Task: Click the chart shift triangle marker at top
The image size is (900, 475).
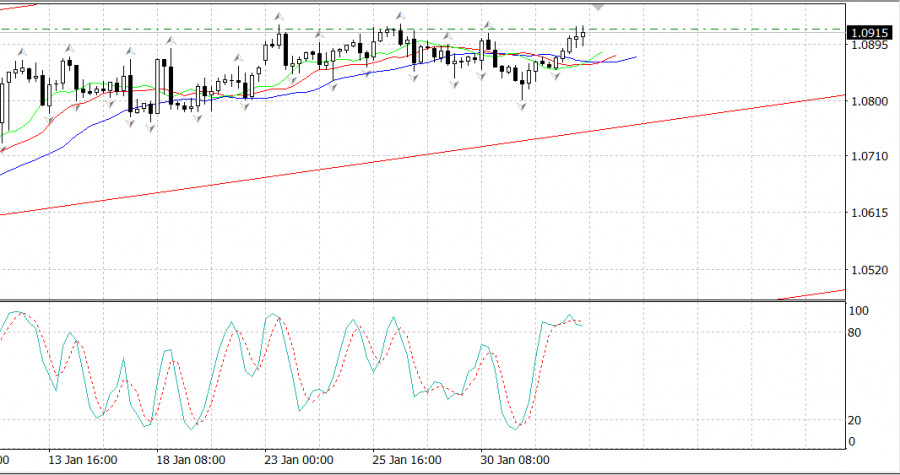Action: 599,7
